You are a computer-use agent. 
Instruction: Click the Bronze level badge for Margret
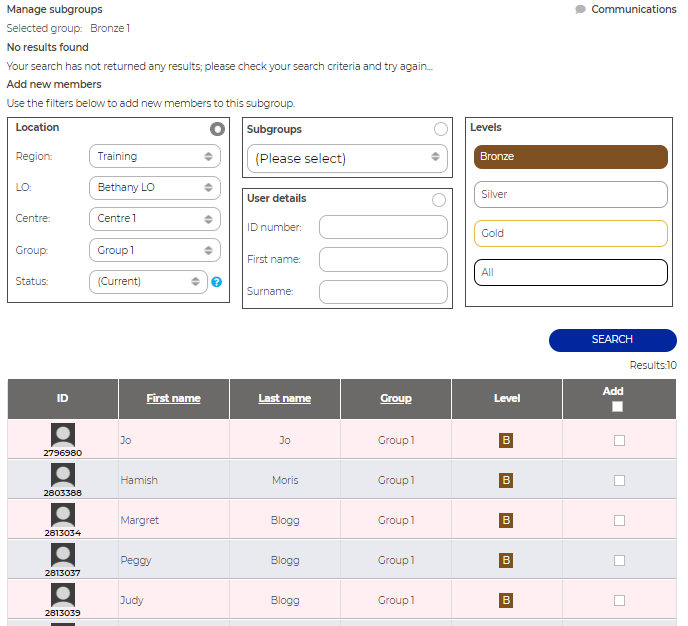pos(506,520)
